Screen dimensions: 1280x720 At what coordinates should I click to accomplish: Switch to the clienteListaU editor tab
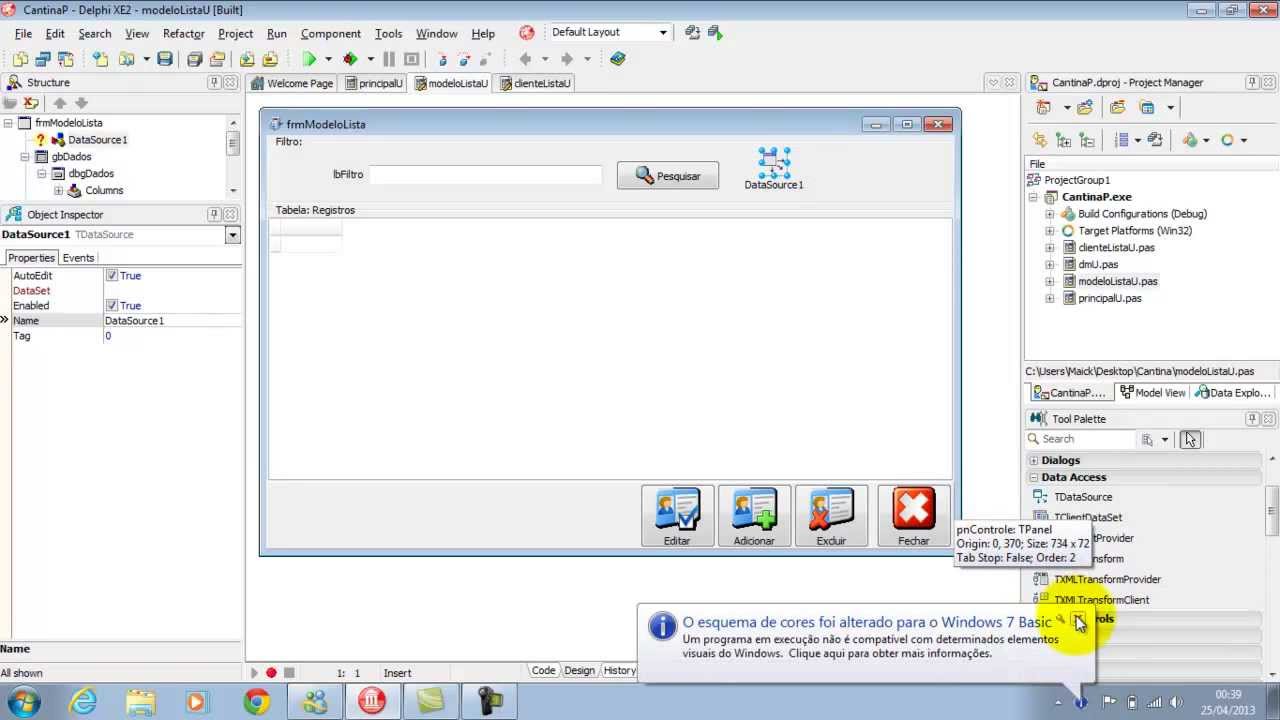point(534,83)
